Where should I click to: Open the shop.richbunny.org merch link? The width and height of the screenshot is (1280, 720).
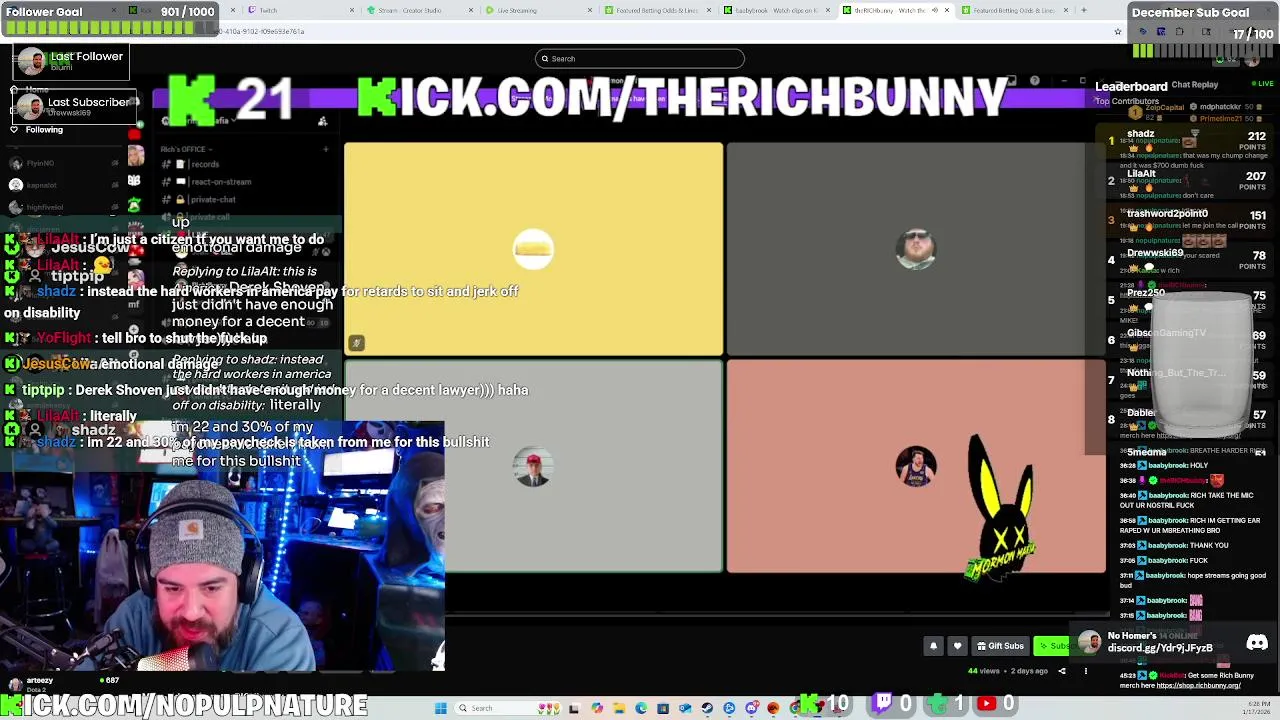click(x=1198, y=686)
